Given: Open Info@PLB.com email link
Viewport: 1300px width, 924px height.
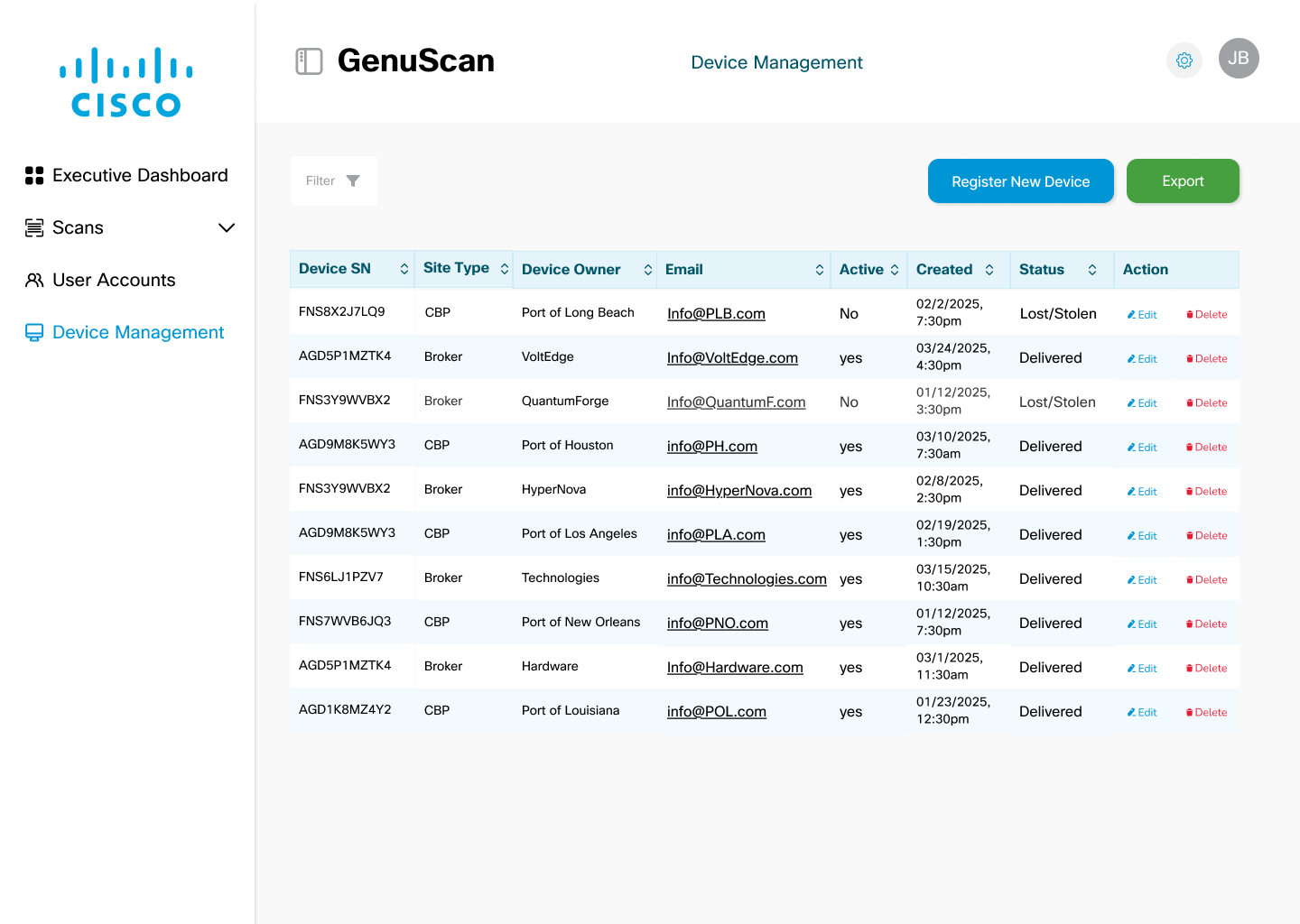Looking at the screenshot, I should pyautogui.click(x=716, y=314).
